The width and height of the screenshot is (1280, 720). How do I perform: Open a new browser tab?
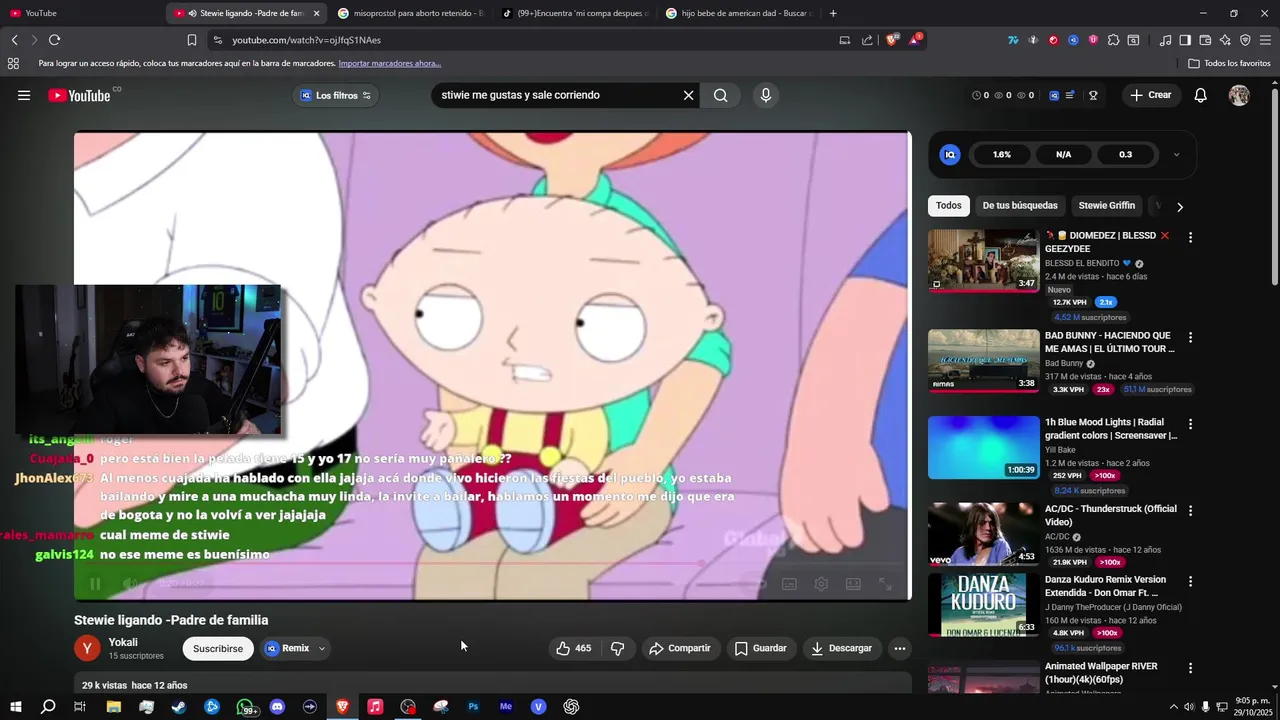[x=833, y=13]
